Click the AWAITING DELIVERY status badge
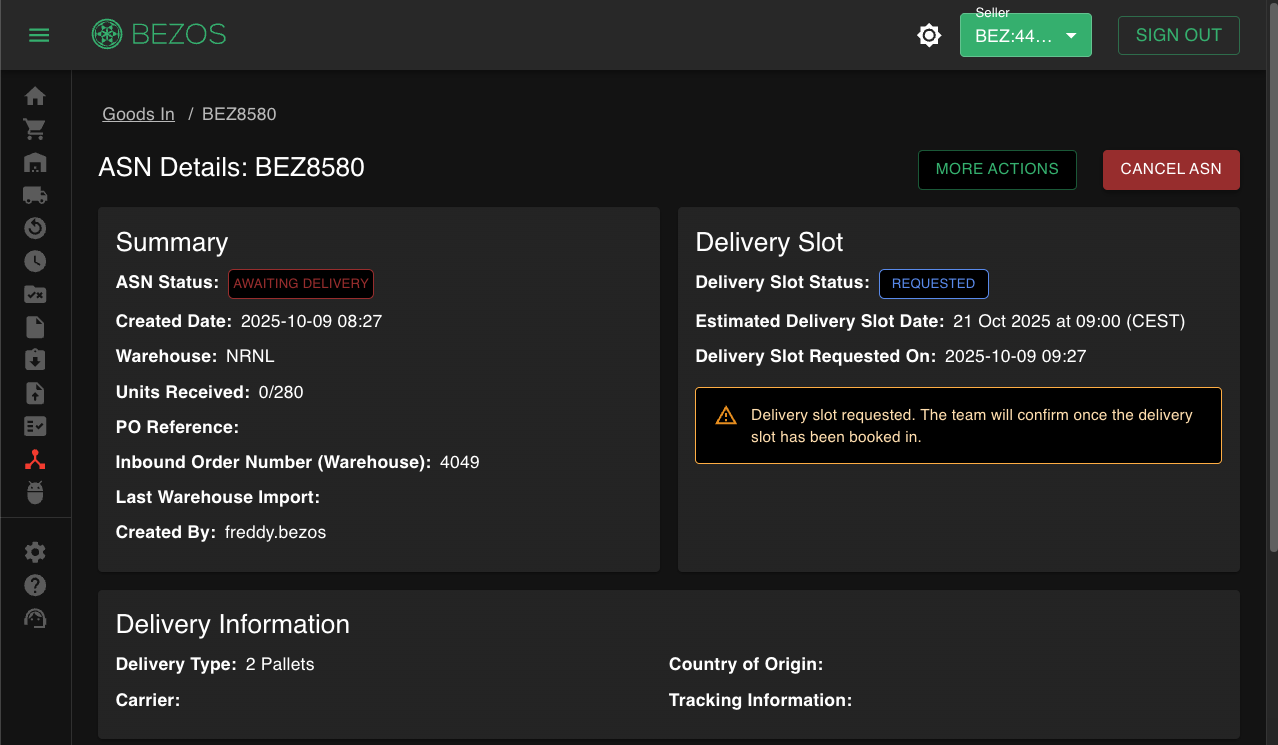Viewport: 1278px width, 745px height. (301, 284)
